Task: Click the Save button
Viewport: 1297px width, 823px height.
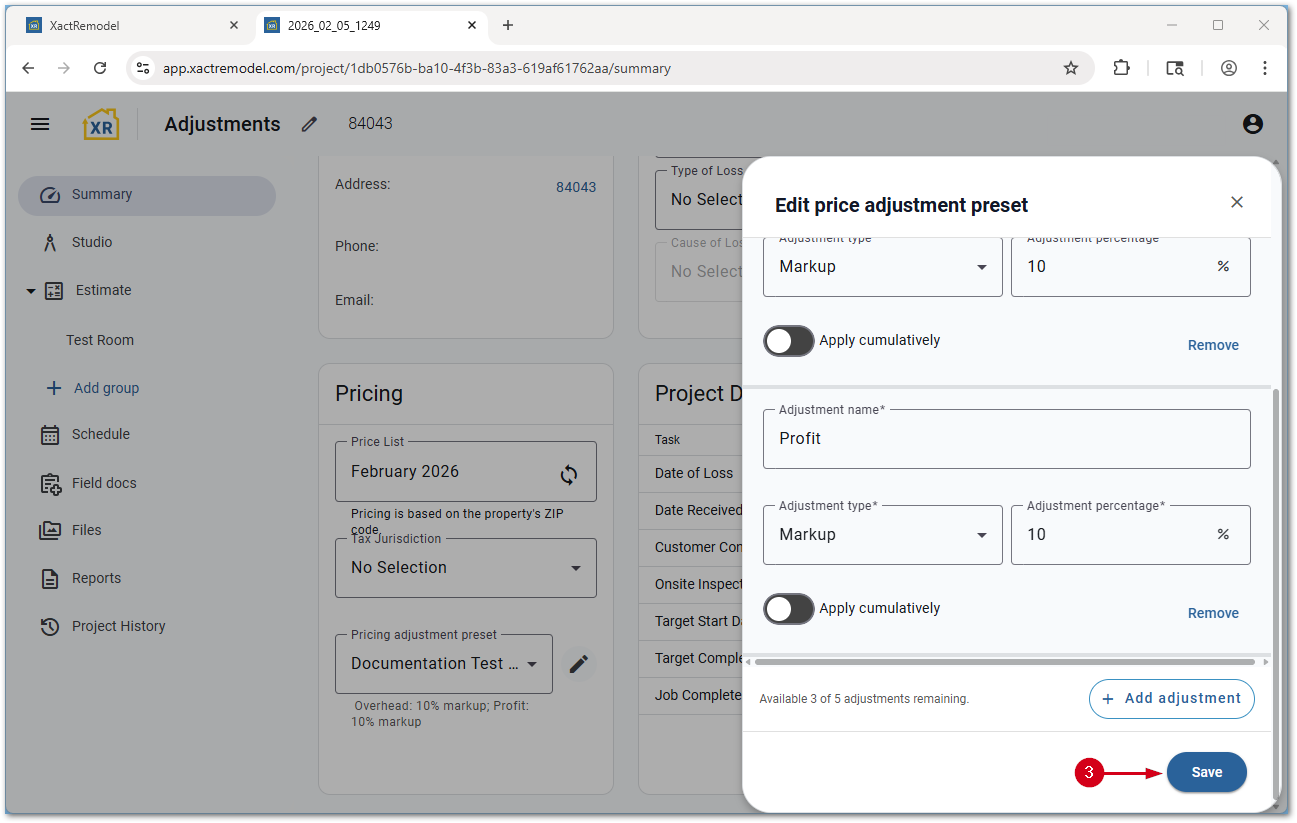Action: 1206,772
